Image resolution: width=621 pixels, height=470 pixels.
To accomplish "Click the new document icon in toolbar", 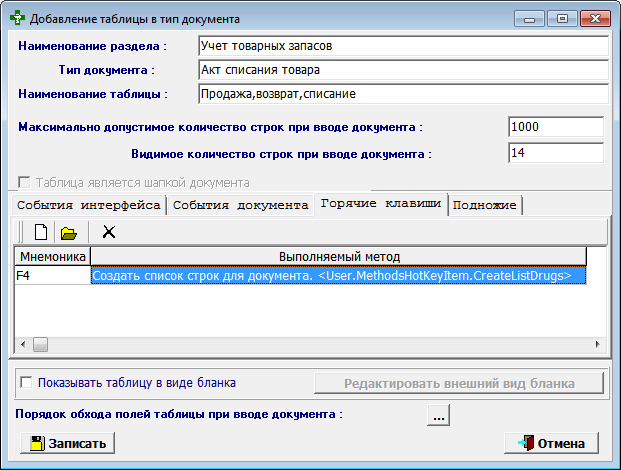I will [41, 232].
